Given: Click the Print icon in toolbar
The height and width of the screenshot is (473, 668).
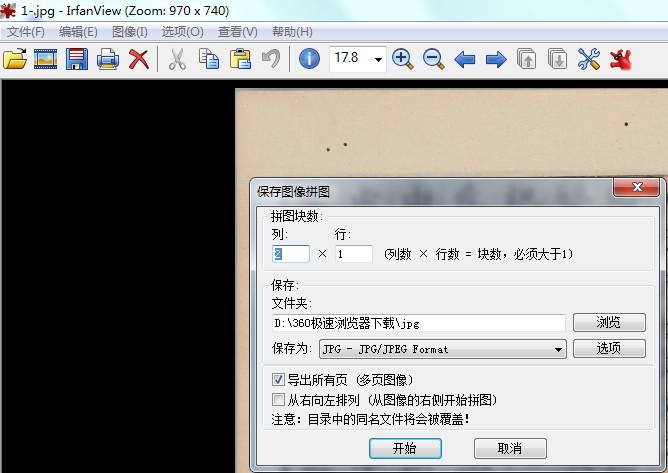Looking at the screenshot, I should (108, 59).
